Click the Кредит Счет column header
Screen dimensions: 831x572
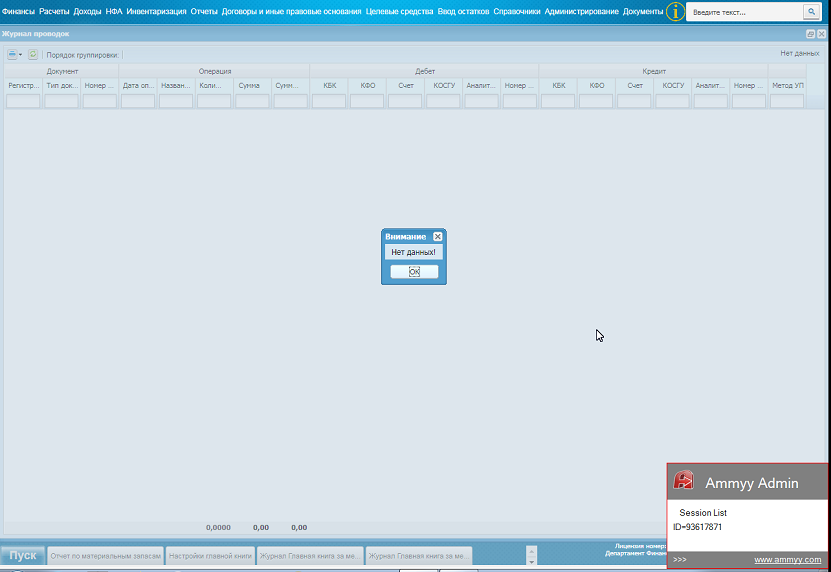coord(634,85)
